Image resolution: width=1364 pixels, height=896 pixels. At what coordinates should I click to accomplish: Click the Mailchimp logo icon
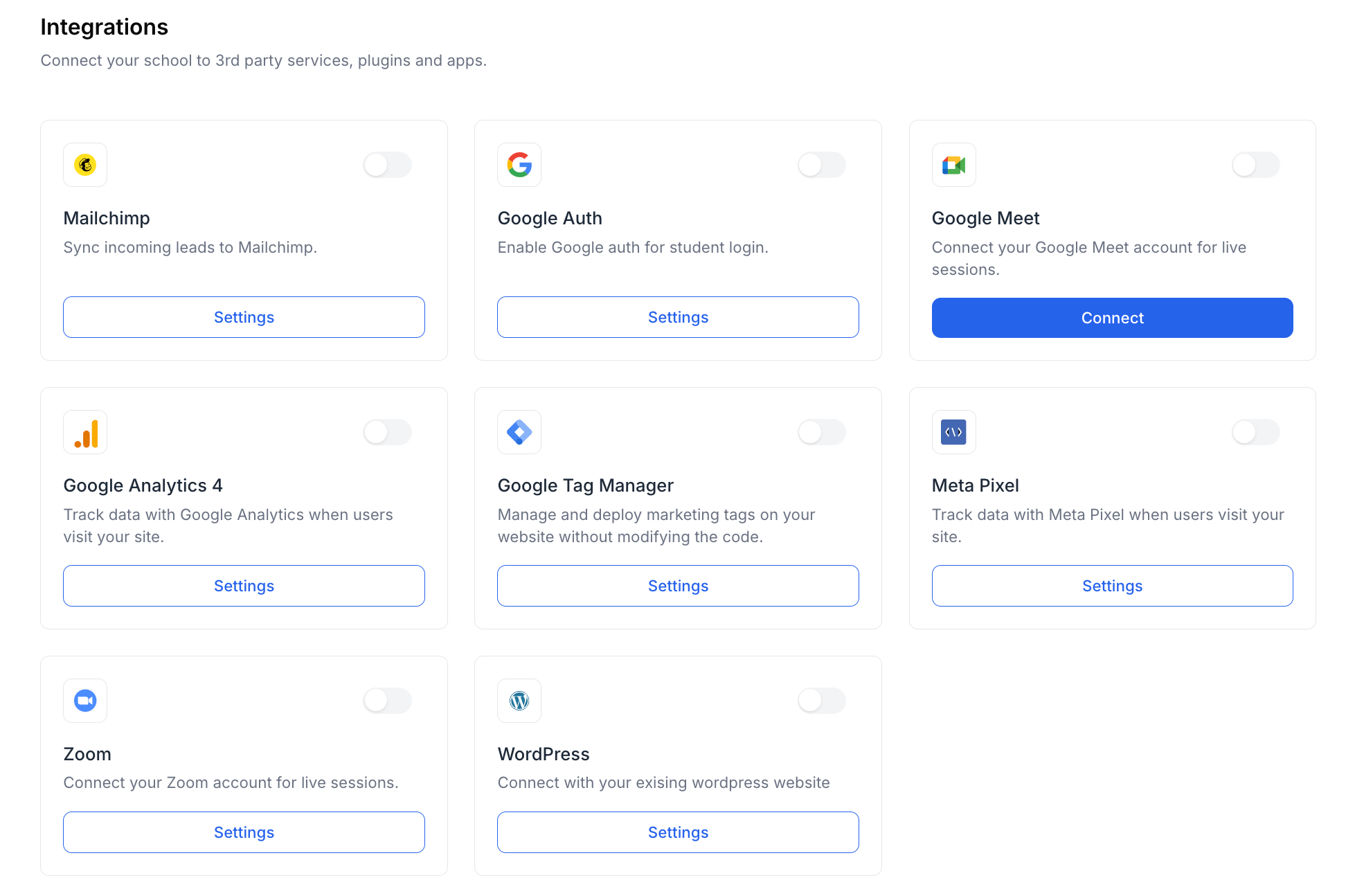tap(85, 165)
